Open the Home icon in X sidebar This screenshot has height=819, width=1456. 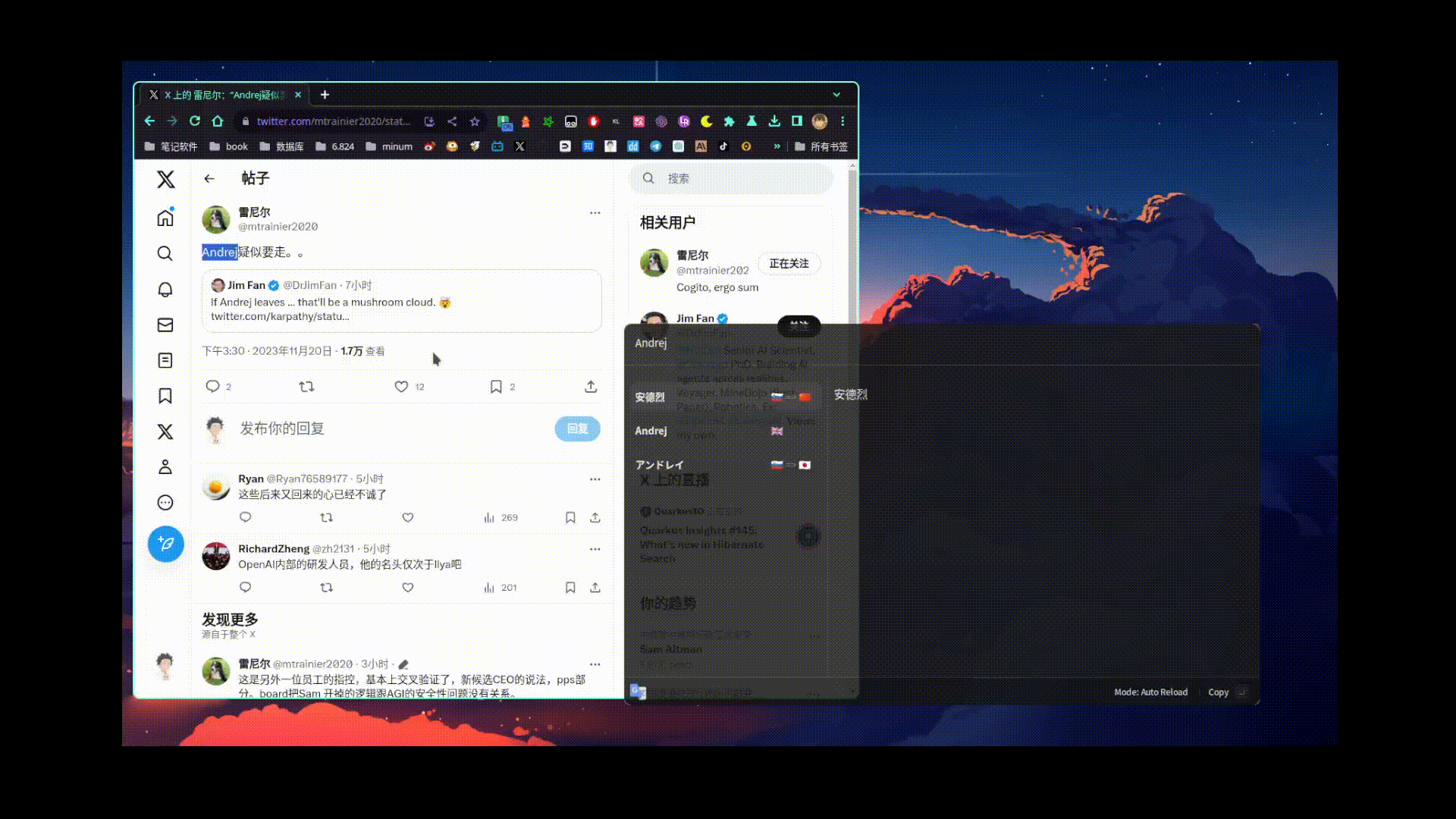[165, 218]
